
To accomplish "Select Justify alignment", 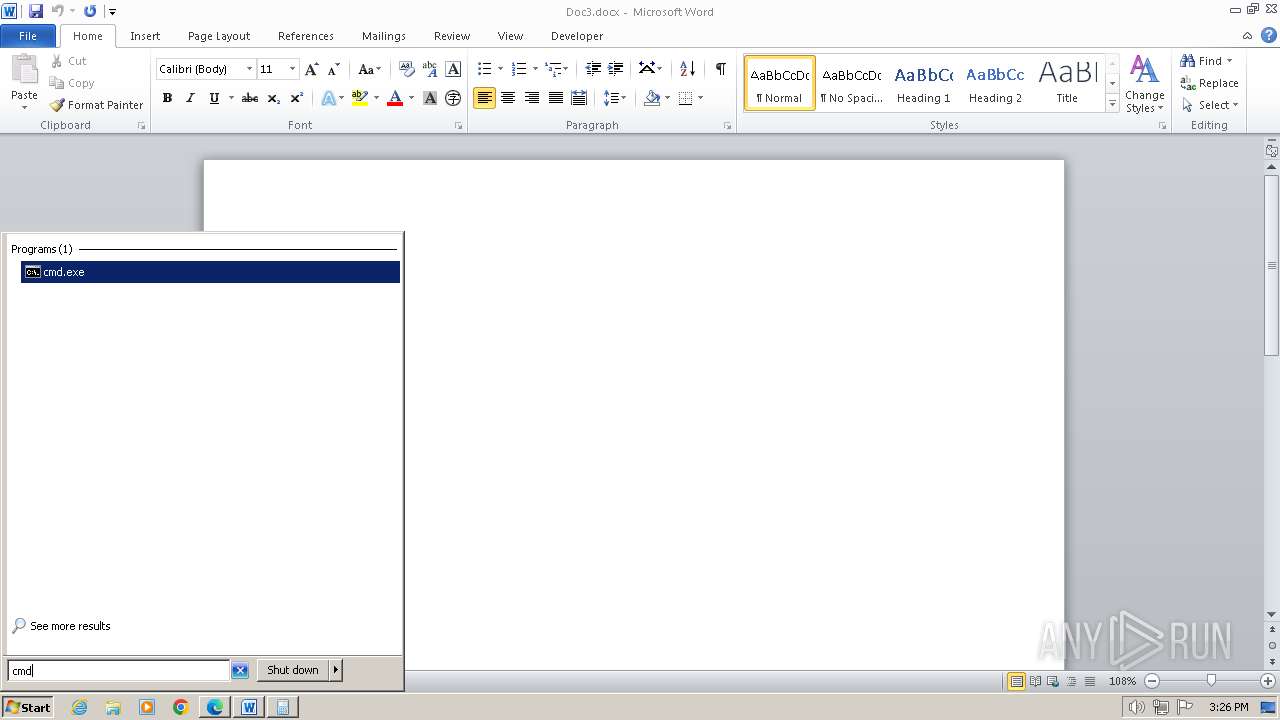I will pyautogui.click(x=555, y=98).
